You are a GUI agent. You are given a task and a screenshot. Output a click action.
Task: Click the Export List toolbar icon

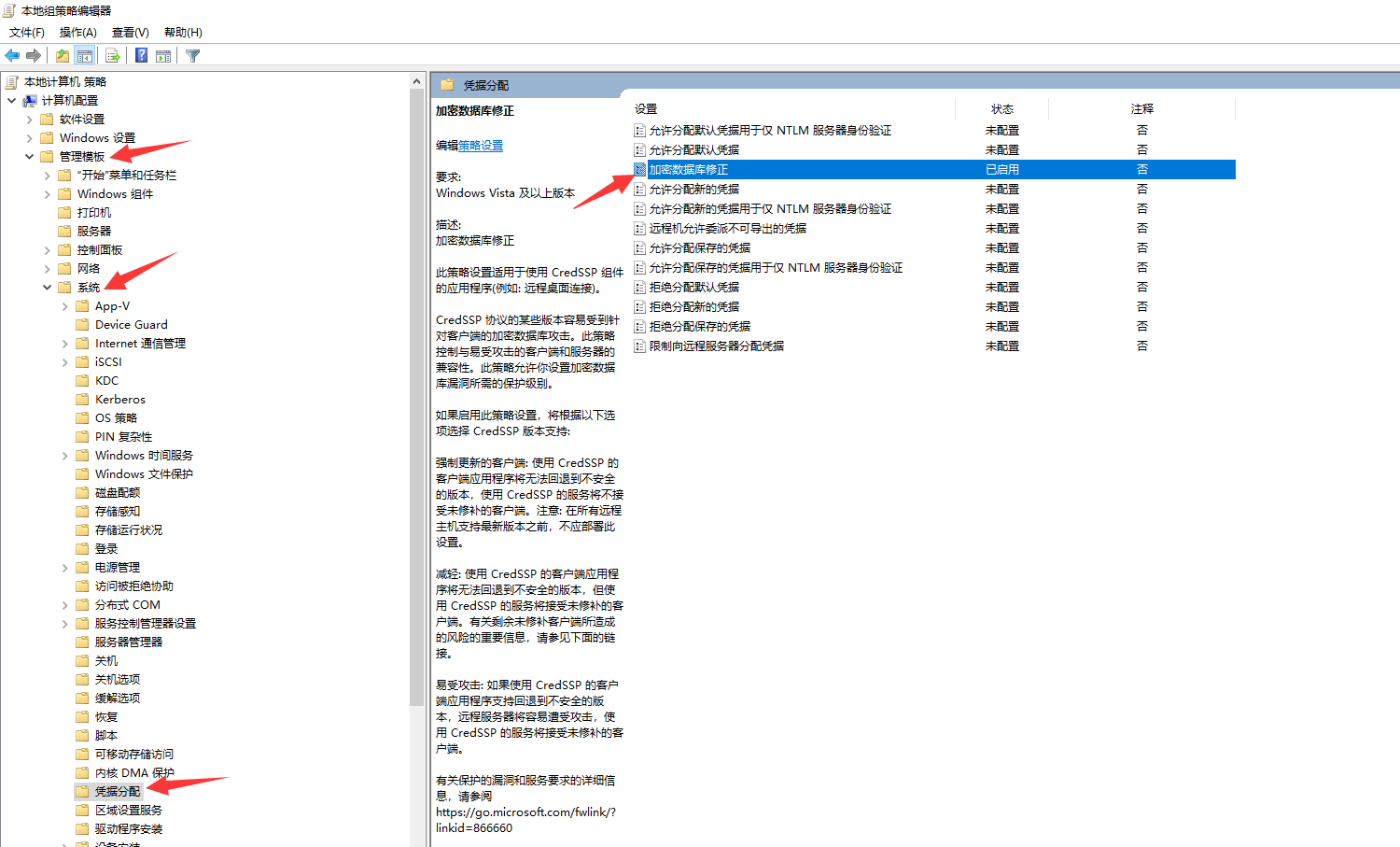click(113, 56)
